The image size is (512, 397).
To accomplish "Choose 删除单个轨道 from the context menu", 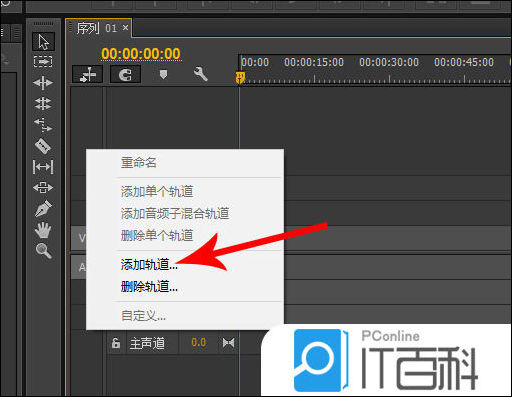I will click(157, 235).
